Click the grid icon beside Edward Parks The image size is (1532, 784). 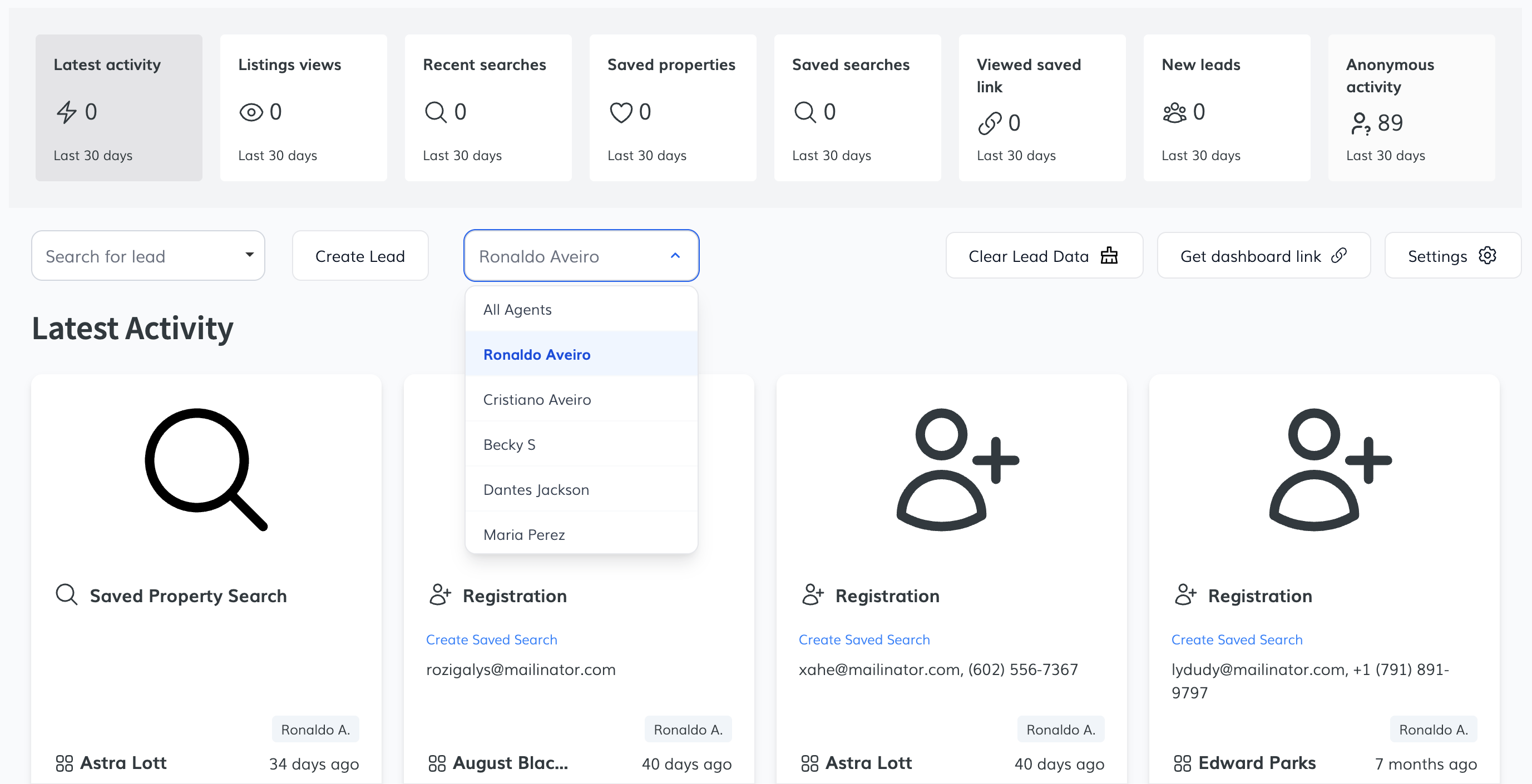pos(1182,763)
